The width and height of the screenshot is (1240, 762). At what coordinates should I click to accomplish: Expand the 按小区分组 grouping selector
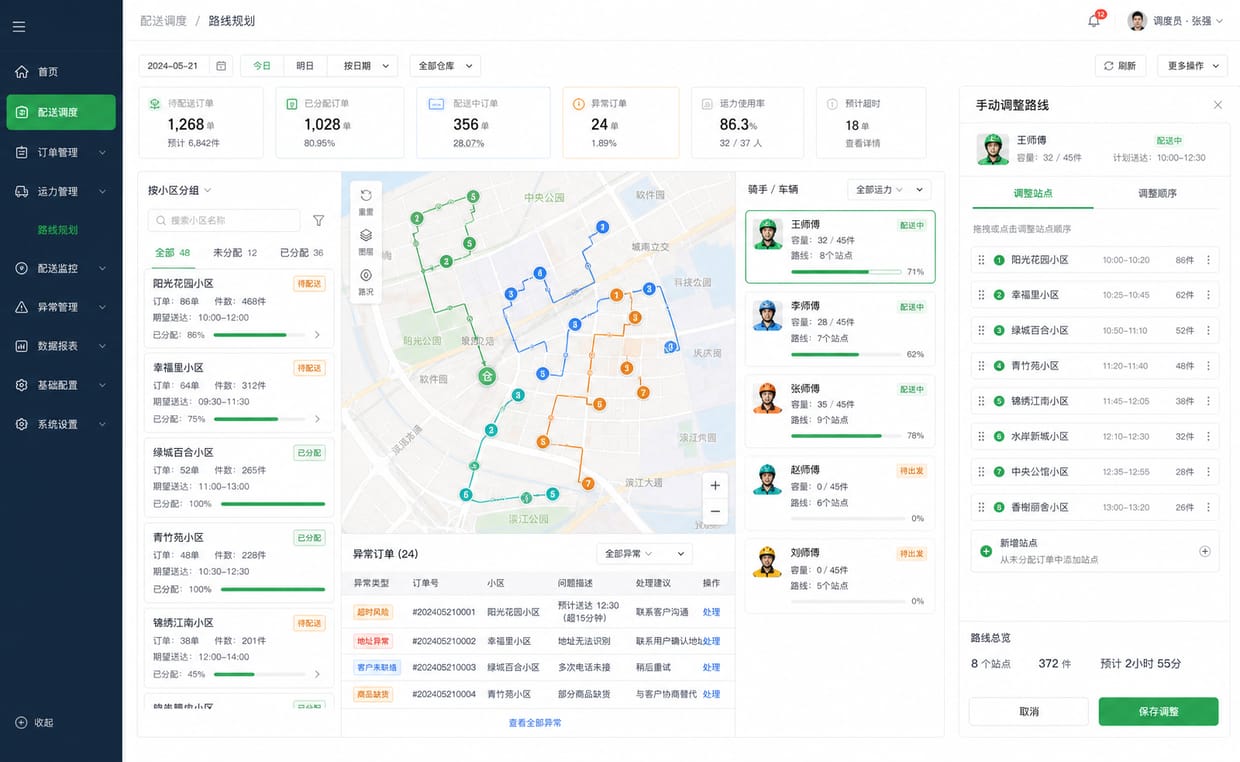click(x=180, y=190)
